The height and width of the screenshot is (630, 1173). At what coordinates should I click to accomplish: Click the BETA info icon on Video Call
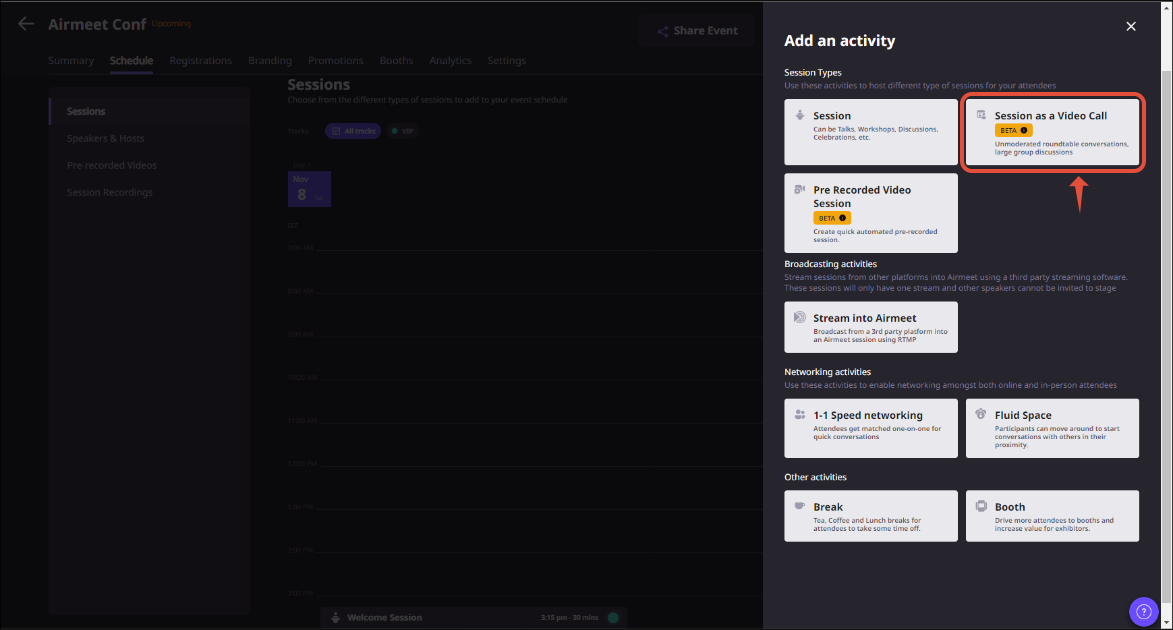tap(1024, 130)
